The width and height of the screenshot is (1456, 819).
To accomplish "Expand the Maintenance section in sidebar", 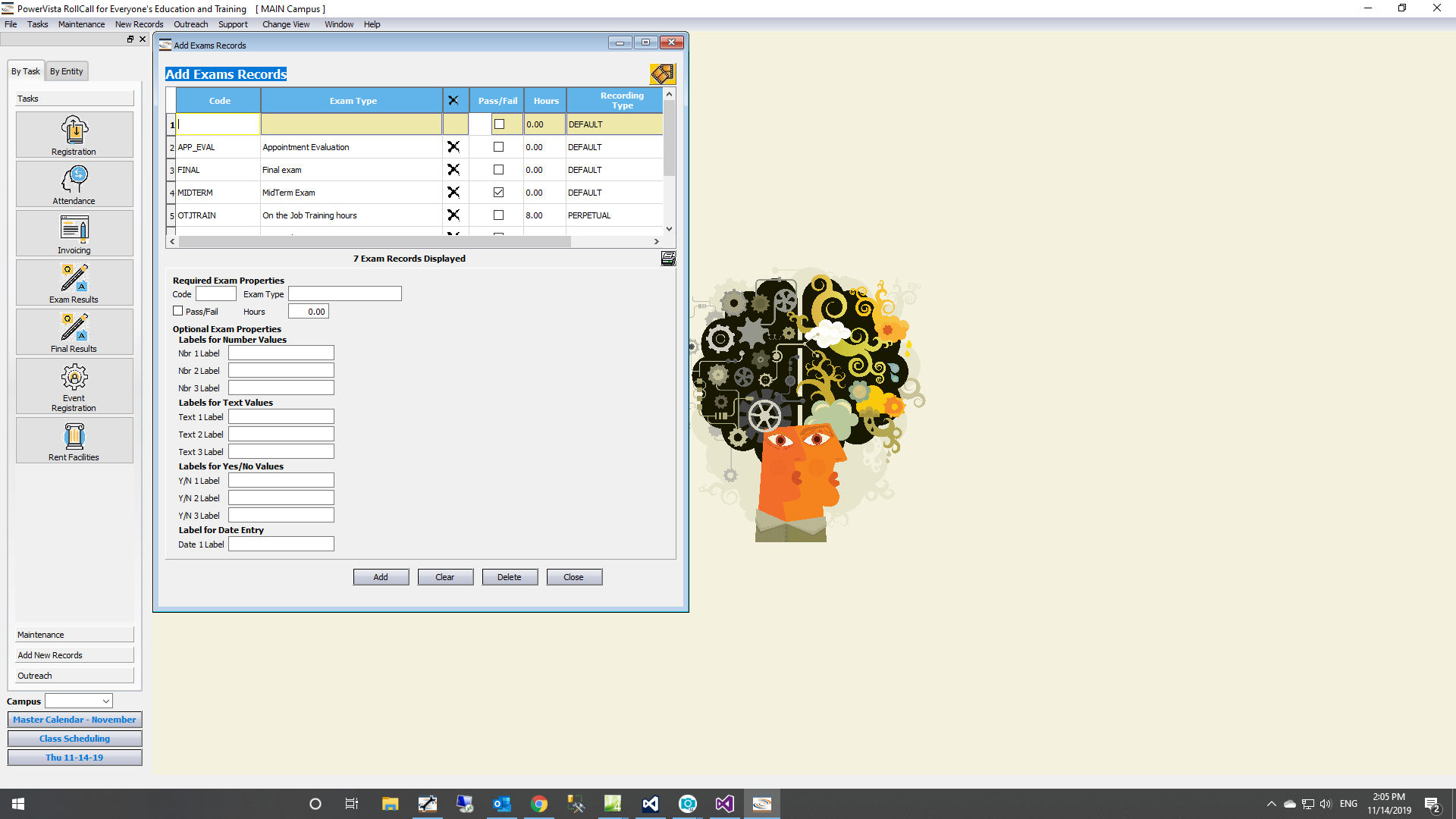I will click(x=74, y=635).
